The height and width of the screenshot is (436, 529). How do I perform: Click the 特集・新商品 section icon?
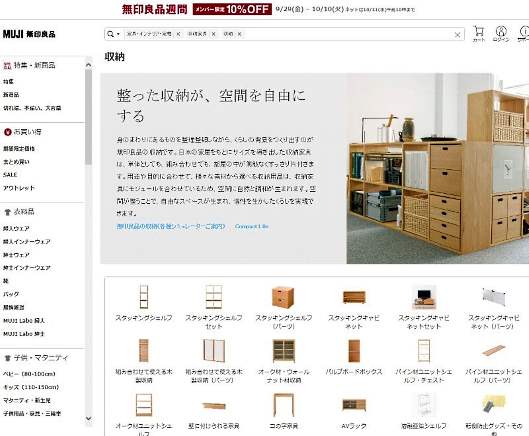[x=7, y=65]
